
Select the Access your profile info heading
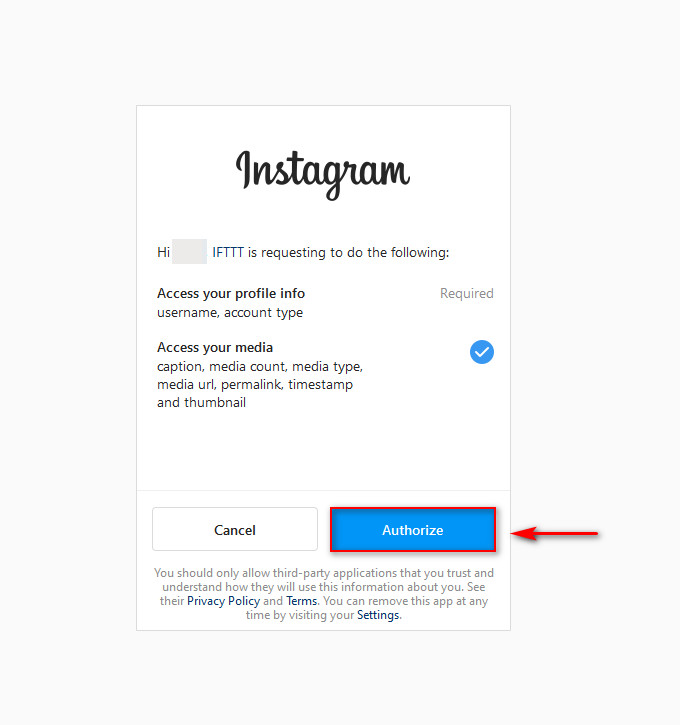[x=231, y=293]
